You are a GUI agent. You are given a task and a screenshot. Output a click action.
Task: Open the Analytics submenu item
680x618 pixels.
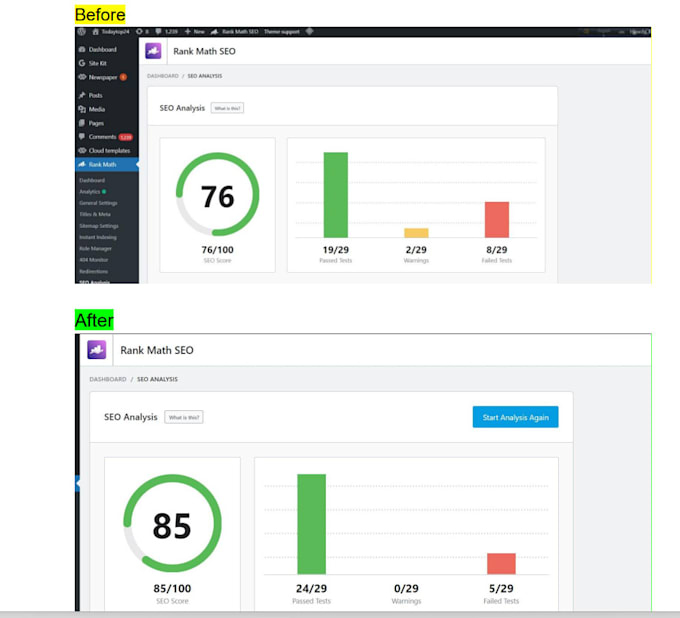pyautogui.click(x=90, y=192)
